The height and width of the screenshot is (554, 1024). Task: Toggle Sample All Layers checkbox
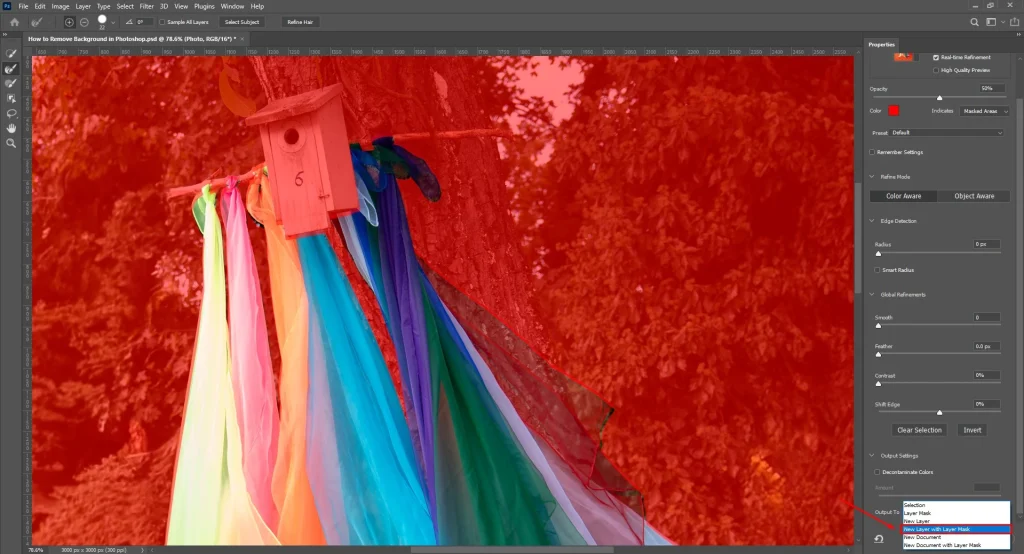(x=163, y=22)
